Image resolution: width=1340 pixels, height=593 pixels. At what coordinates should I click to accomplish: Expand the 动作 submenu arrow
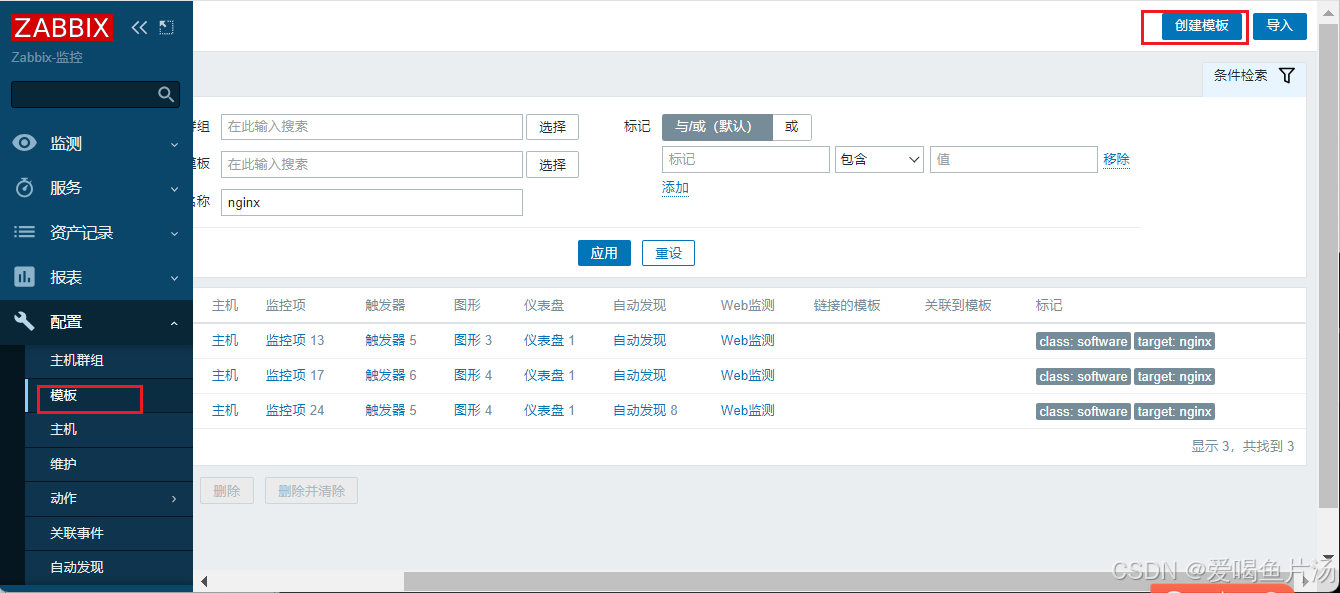[174, 498]
